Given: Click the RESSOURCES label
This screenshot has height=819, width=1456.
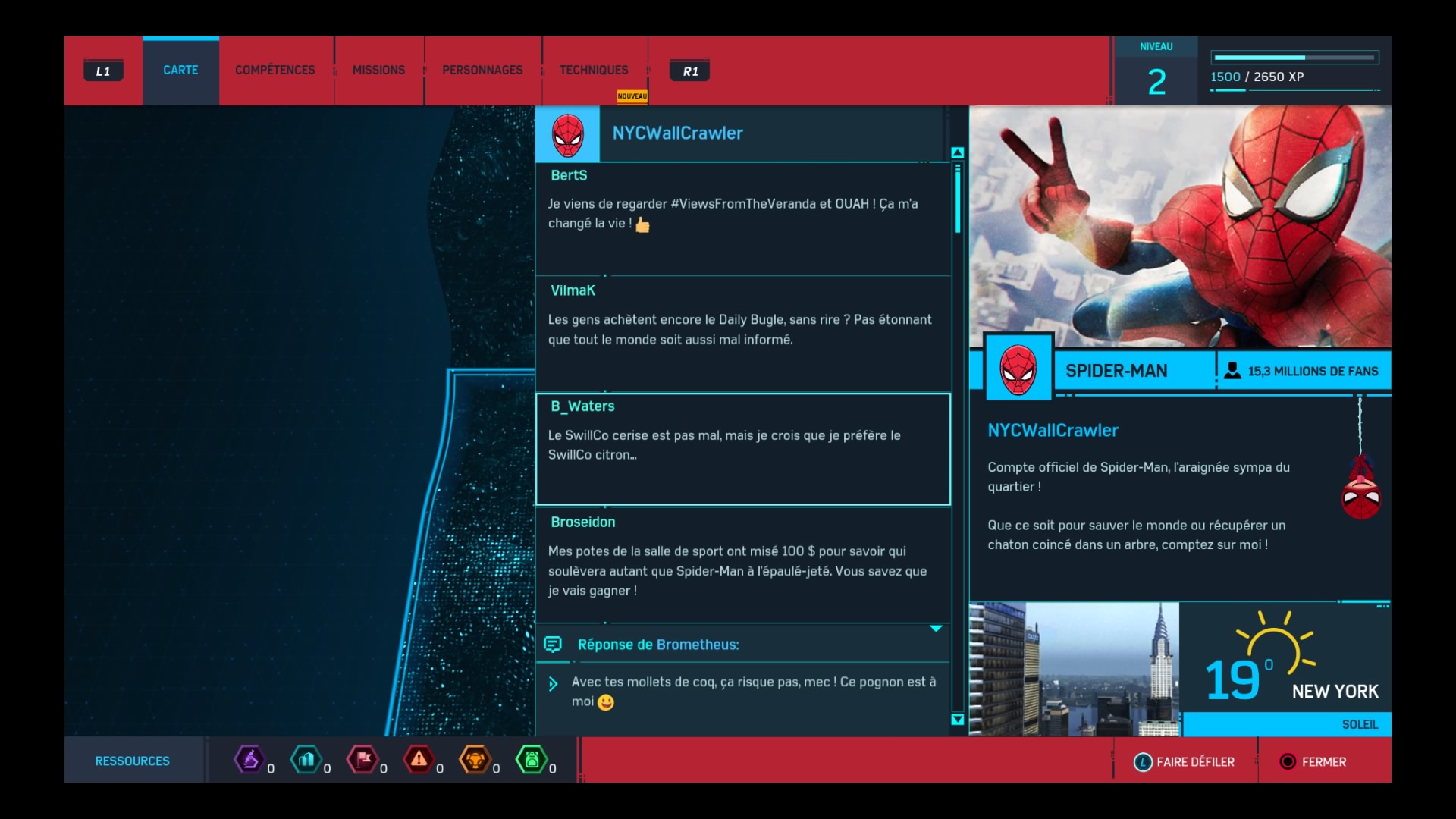Looking at the screenshot, I should point(132,761).
